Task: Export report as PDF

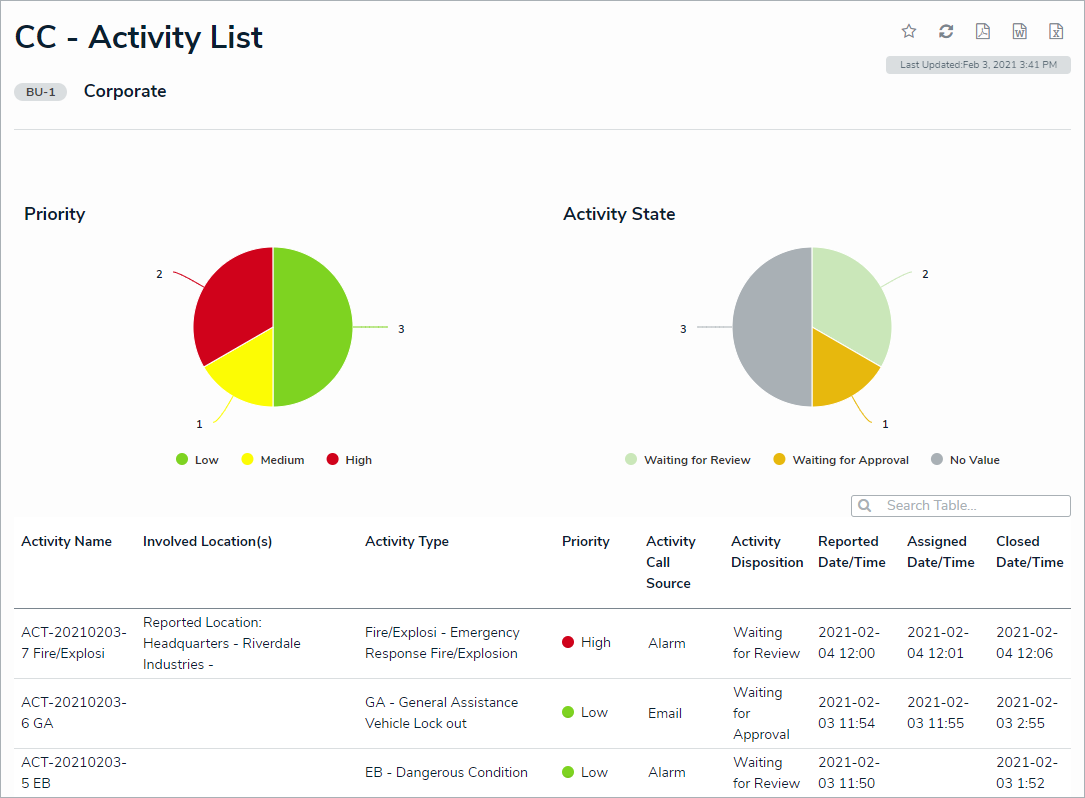Action: (x=983, y=31)
